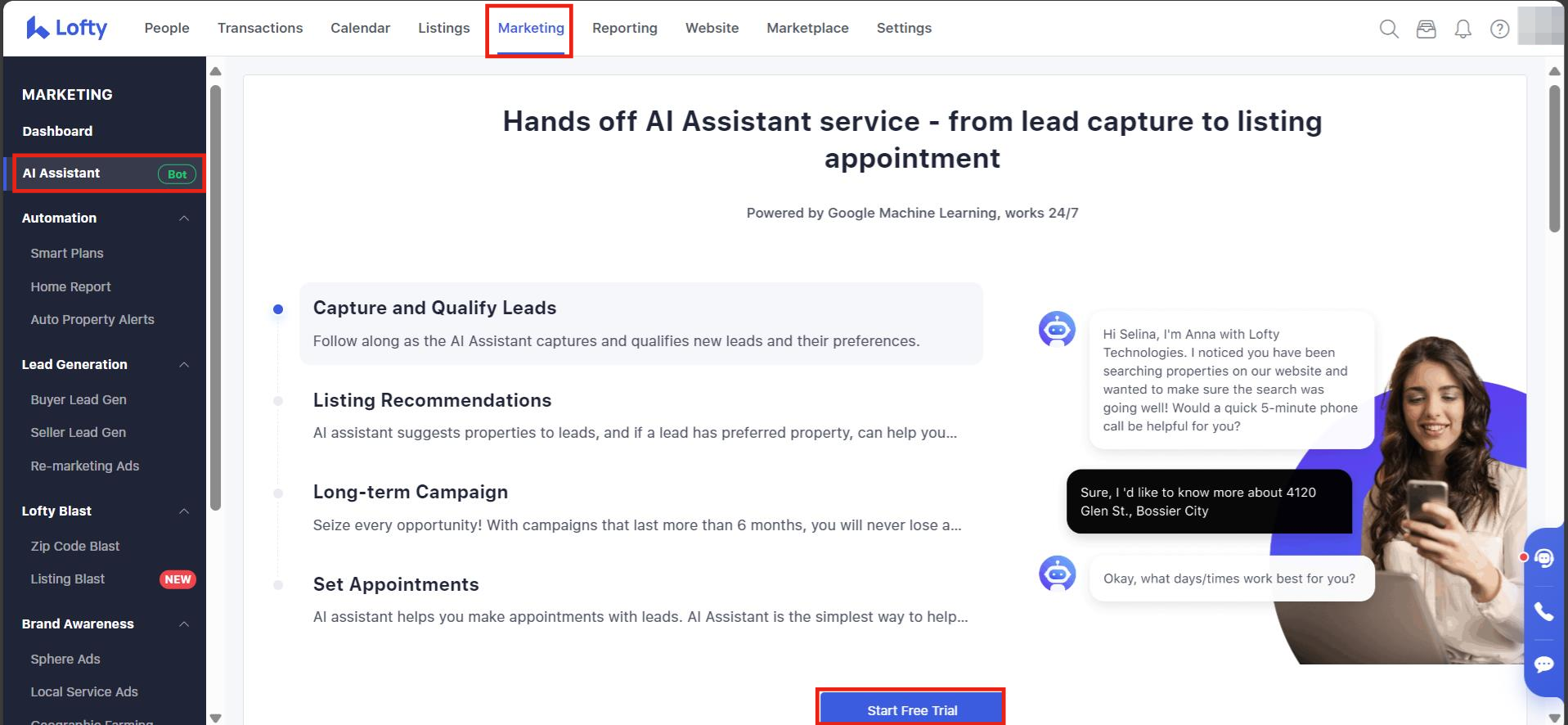Open the Reporting menu
Screen dimensions: 1568x725
click(x=625, y=28)
